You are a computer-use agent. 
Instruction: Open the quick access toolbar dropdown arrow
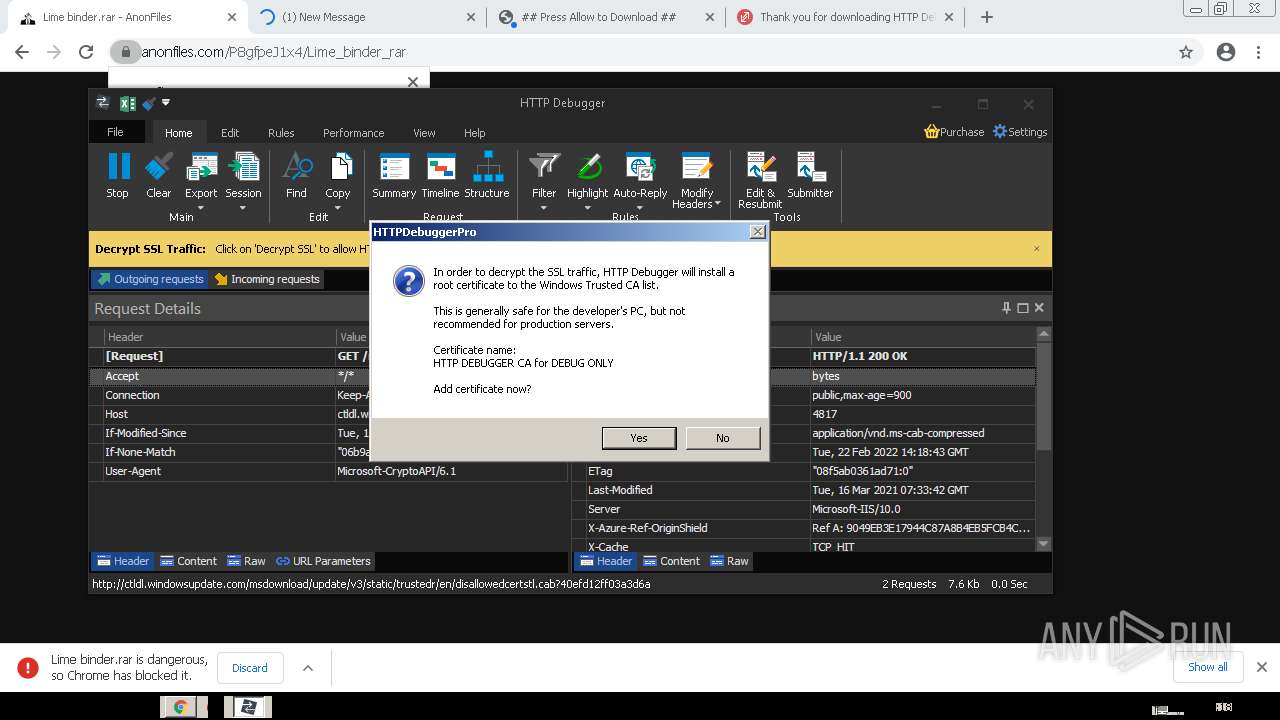(x=166, y=102)
